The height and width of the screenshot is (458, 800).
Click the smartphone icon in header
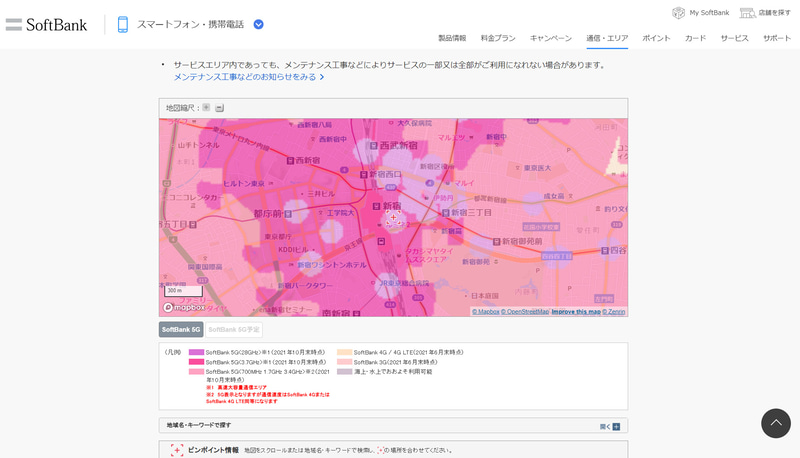(x=122, y=24)
